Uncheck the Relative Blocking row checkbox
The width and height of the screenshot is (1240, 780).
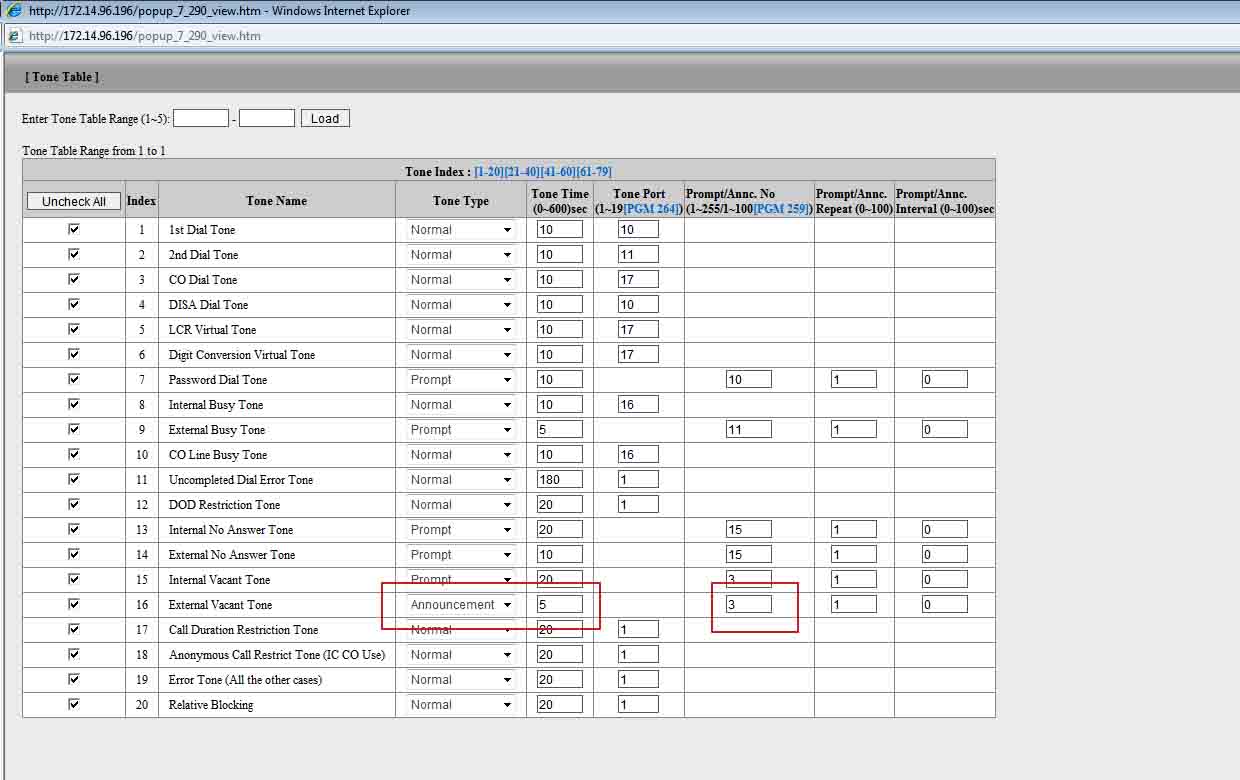tap(73, 704)
